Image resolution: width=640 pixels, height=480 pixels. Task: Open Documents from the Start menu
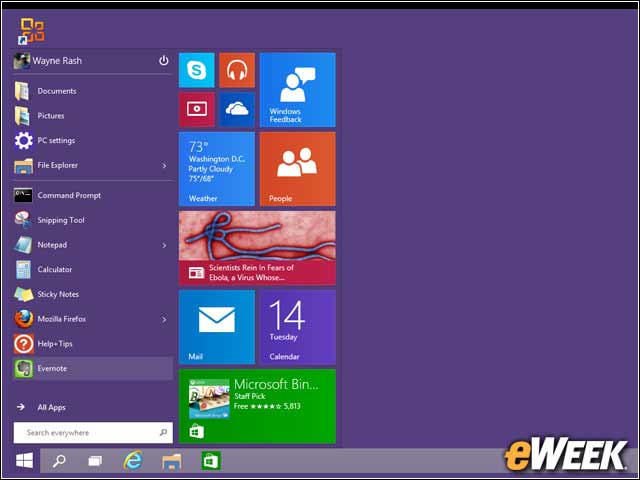coord(93,91)
